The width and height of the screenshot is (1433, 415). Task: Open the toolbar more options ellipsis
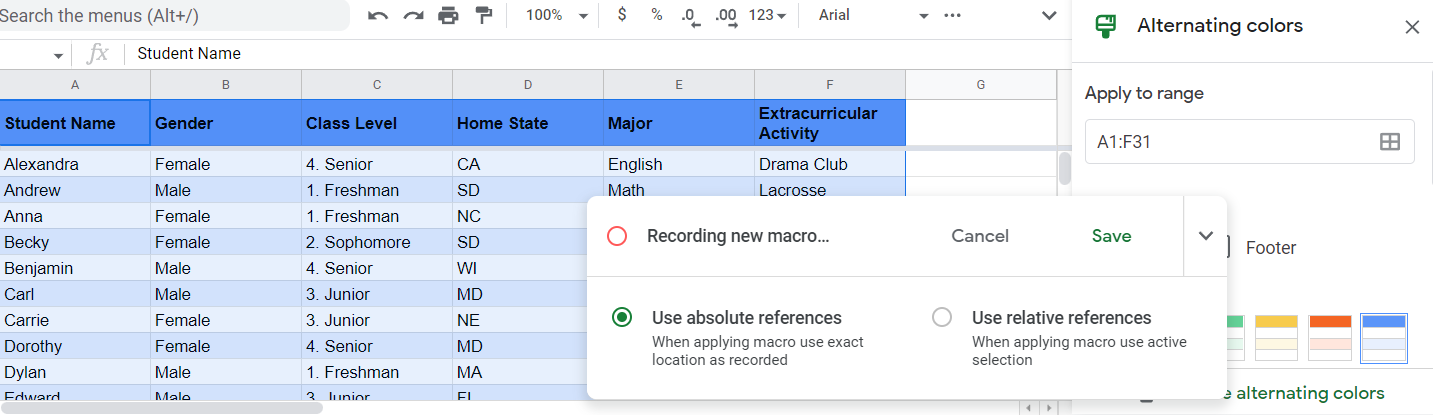(x=952, y=15)
